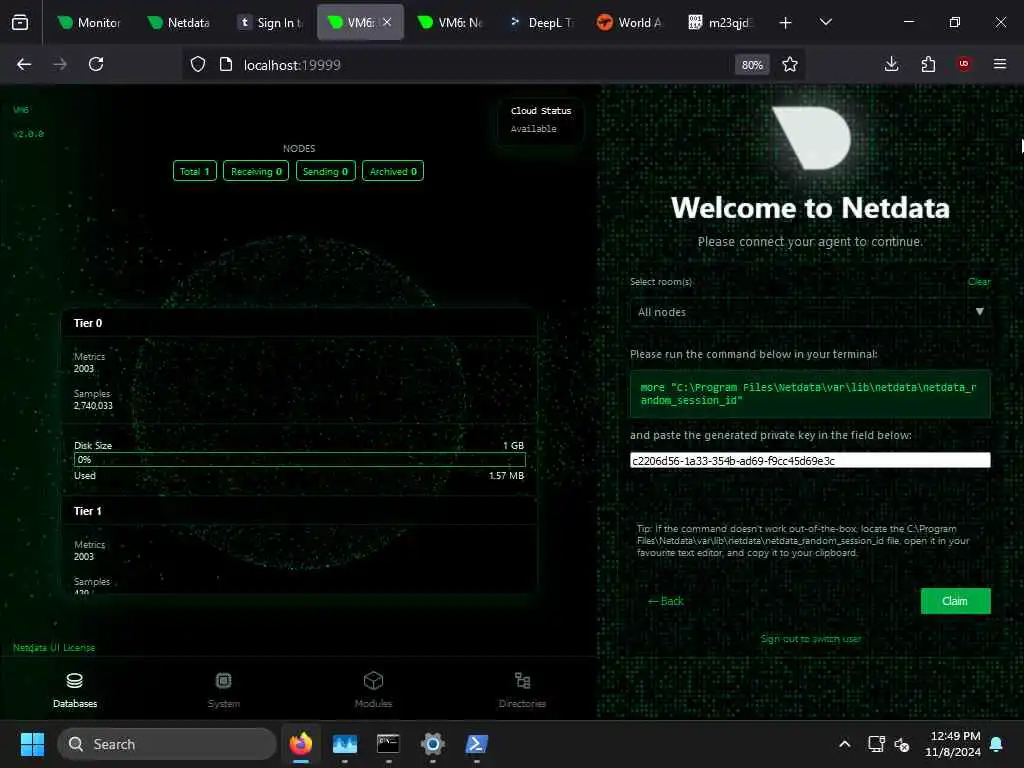Open the Modules section icon
Image resolution: width=1024 pixels, height=768 pixels.
(373, 681)
